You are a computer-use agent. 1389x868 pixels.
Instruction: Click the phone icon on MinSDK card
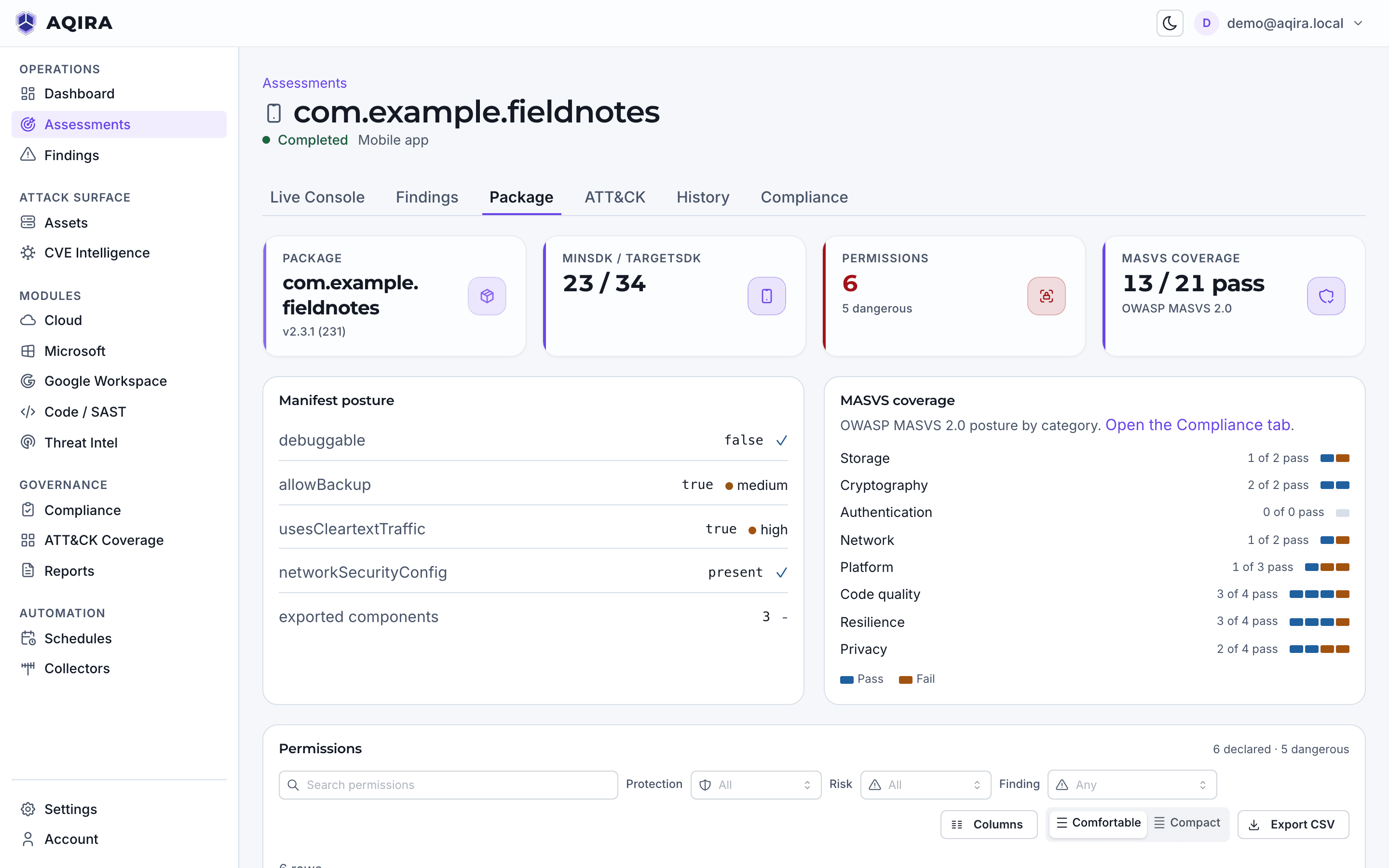click(x=766, y=296)
